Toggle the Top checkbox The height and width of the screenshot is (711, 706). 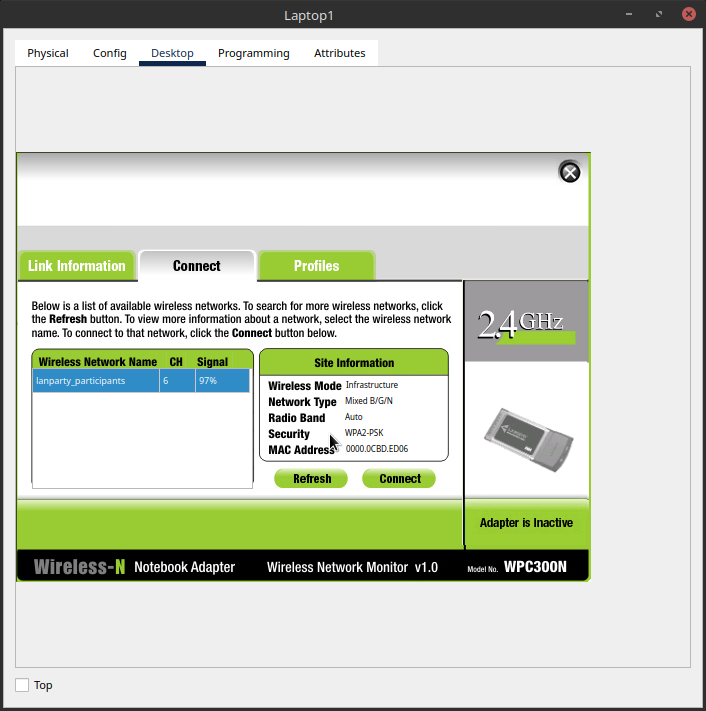tap(22, 685)
